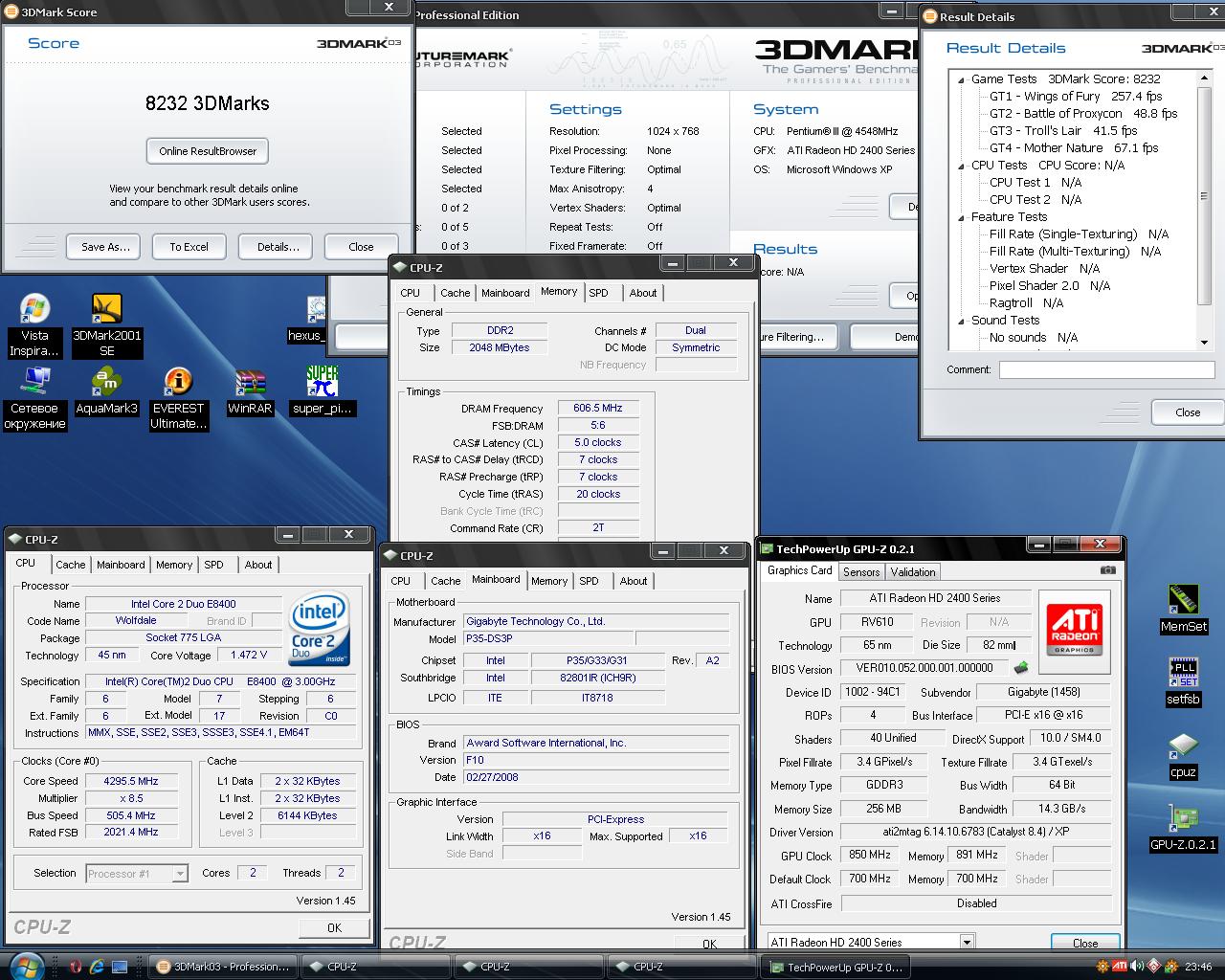Click Close in the 3DMark Score dialog

point(361,247)
